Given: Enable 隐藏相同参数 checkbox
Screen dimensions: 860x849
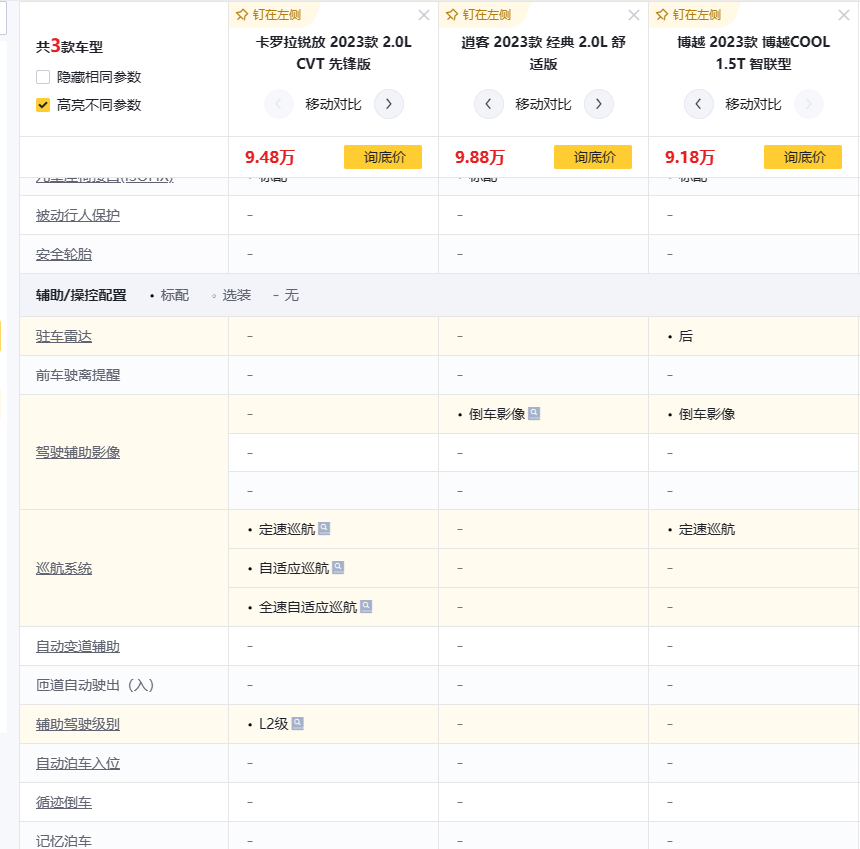Looking at the screenshot, I should coord(43,77).
